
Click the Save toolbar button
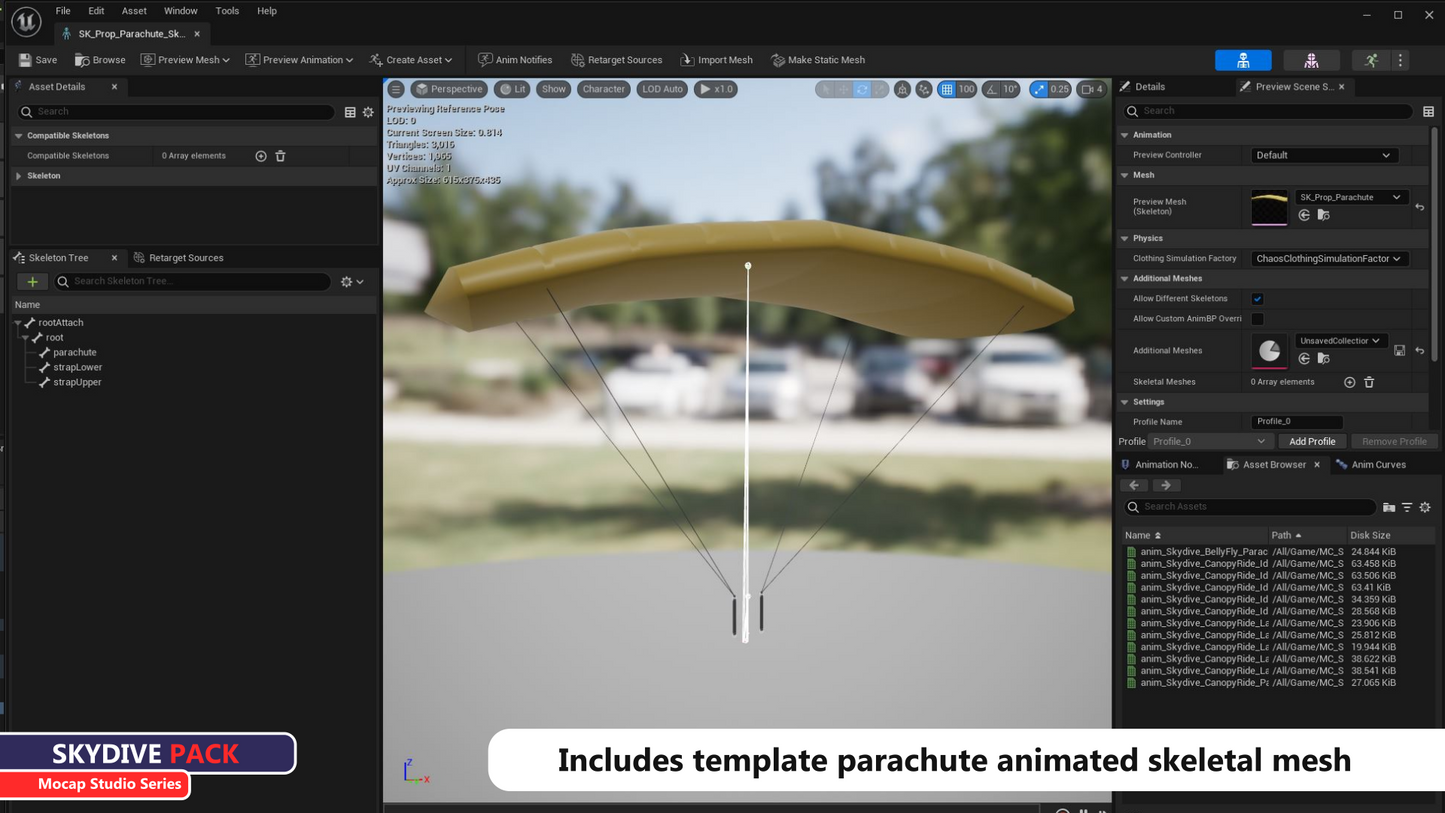(x=38, y=60)
